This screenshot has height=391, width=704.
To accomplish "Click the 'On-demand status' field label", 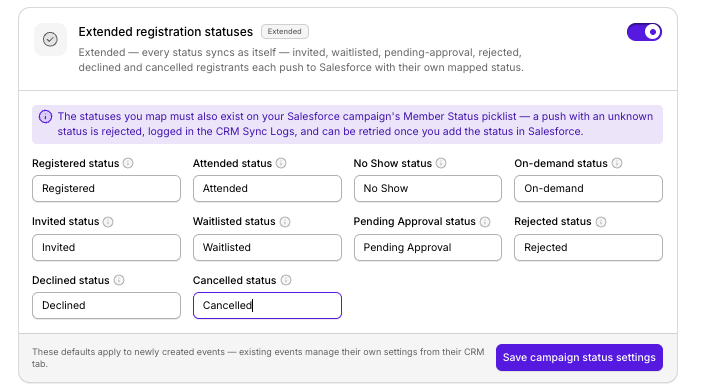I will (x=561, y=163).
